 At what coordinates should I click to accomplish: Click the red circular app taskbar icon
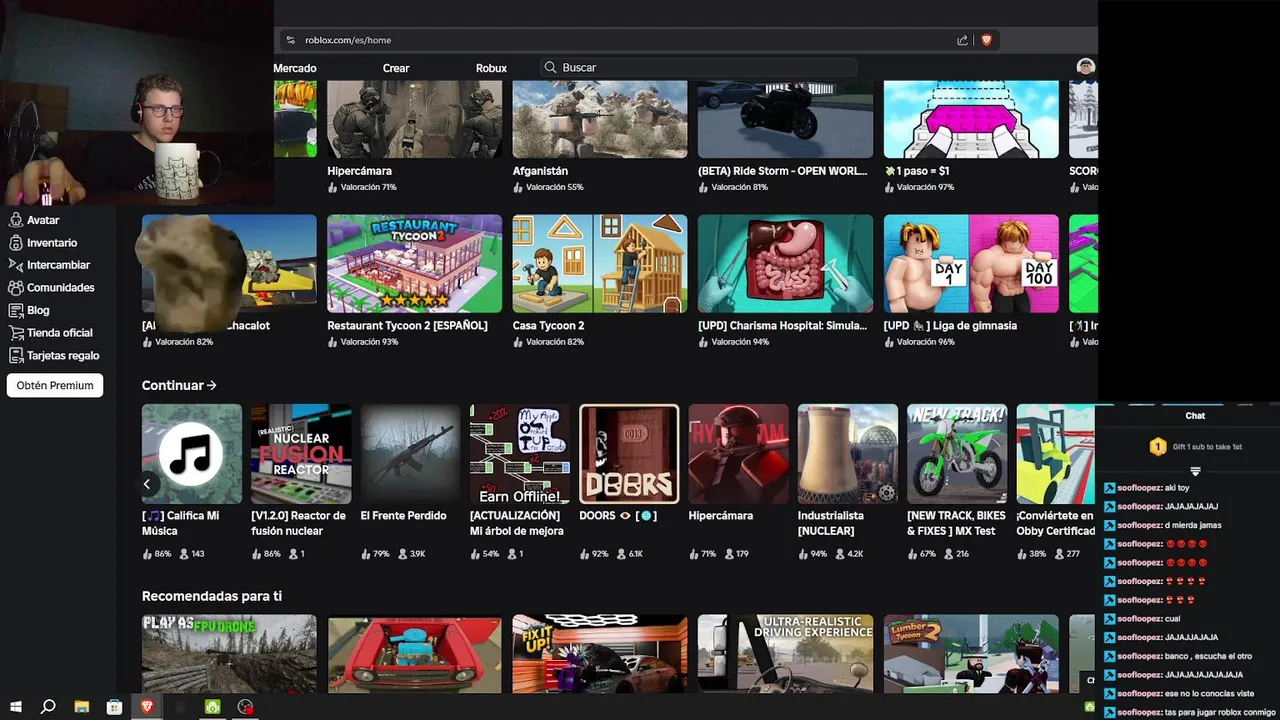(x=246, y=707)
